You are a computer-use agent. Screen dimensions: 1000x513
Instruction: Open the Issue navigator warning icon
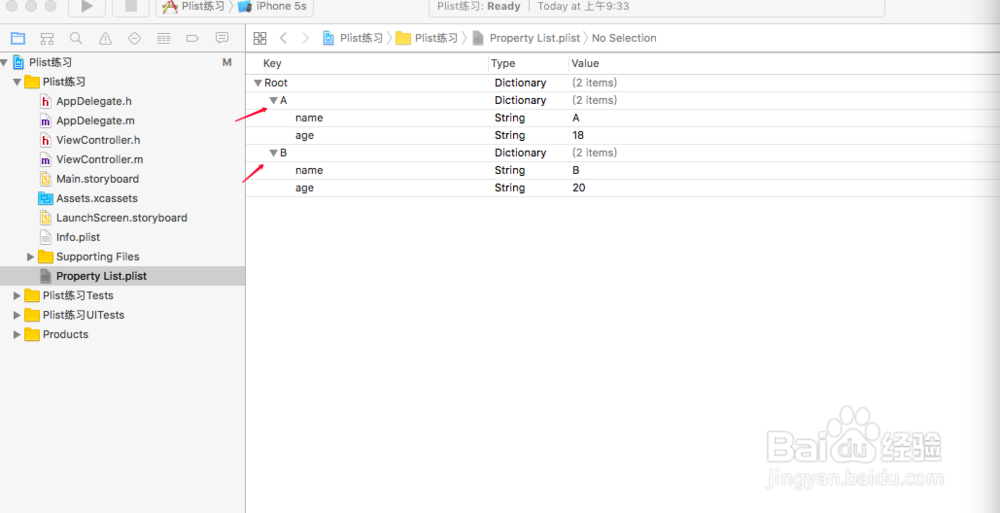[105, 38]
